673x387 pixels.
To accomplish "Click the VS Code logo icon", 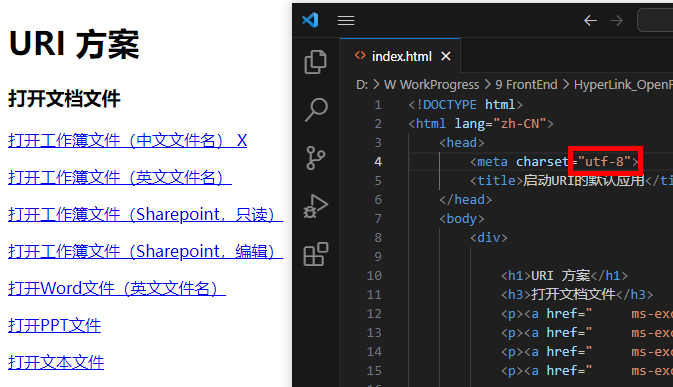I will [310, 20].
